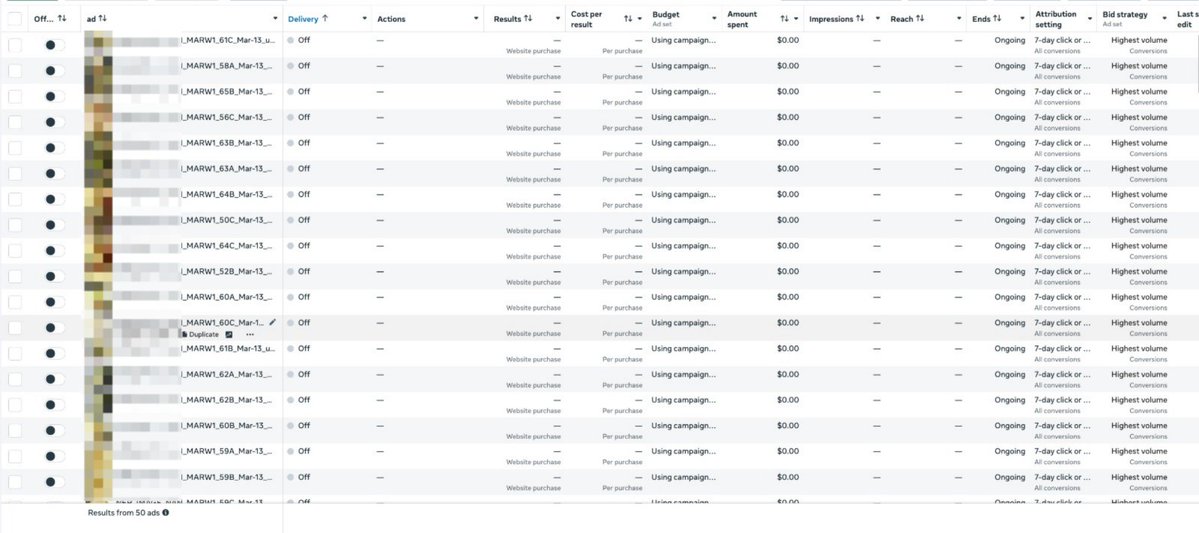Open the MARW1_50C ad name

[x=227, y=219]
